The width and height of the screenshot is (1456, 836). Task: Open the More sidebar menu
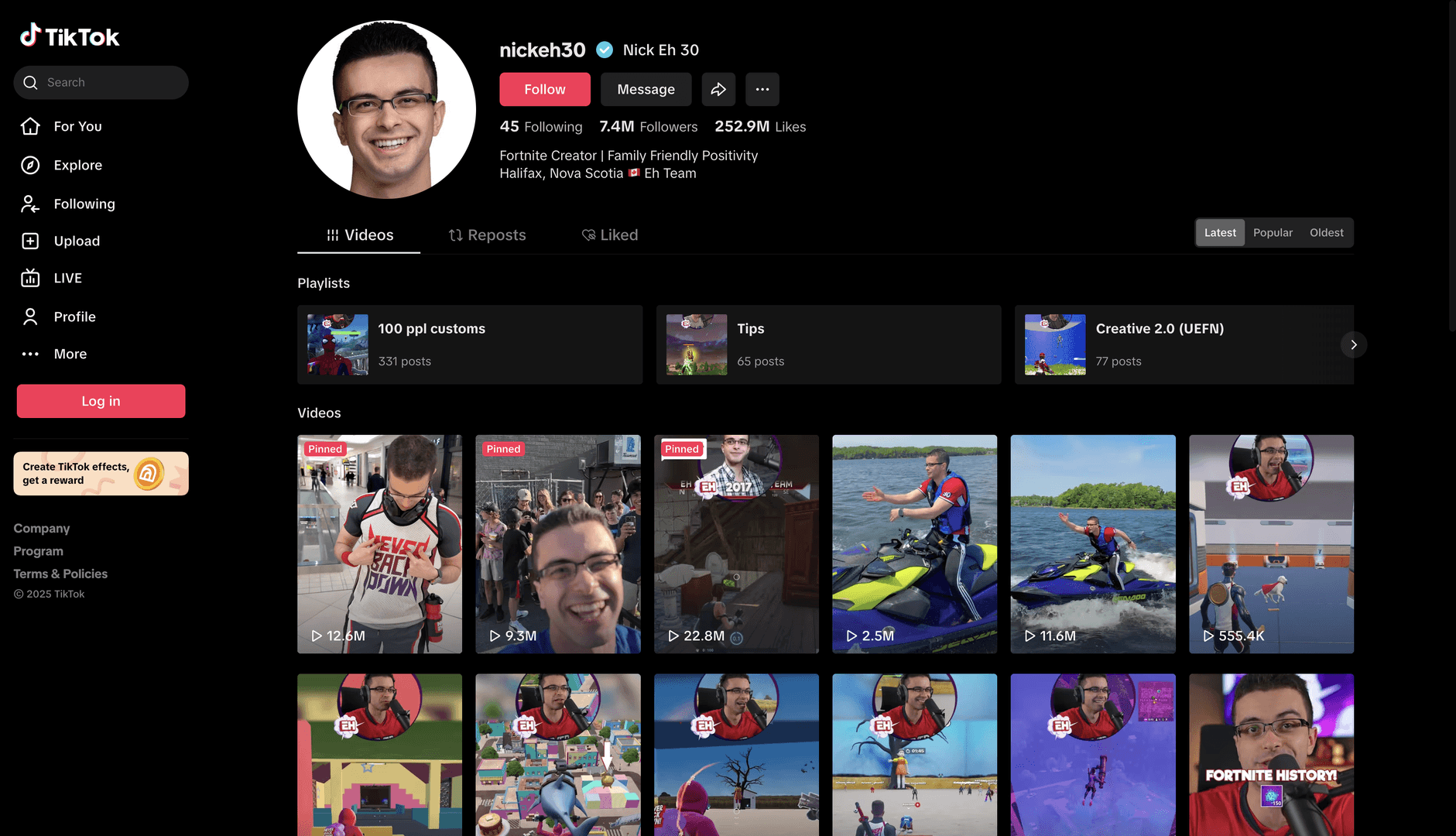coord(70,354)
